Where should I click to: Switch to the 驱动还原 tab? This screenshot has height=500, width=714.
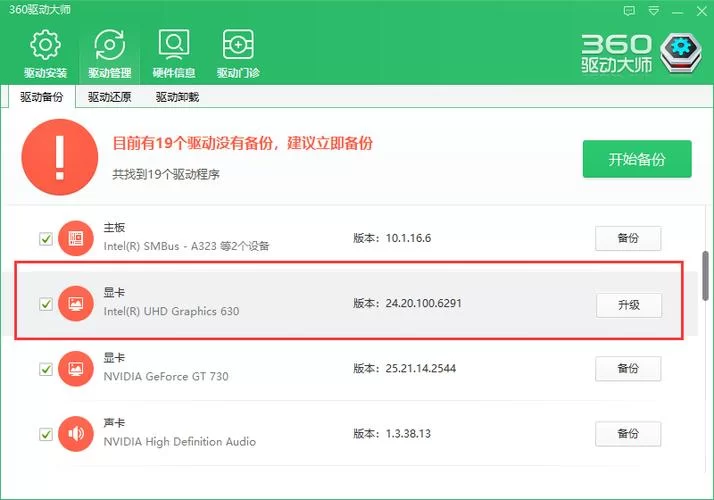[x=109, y=97]
